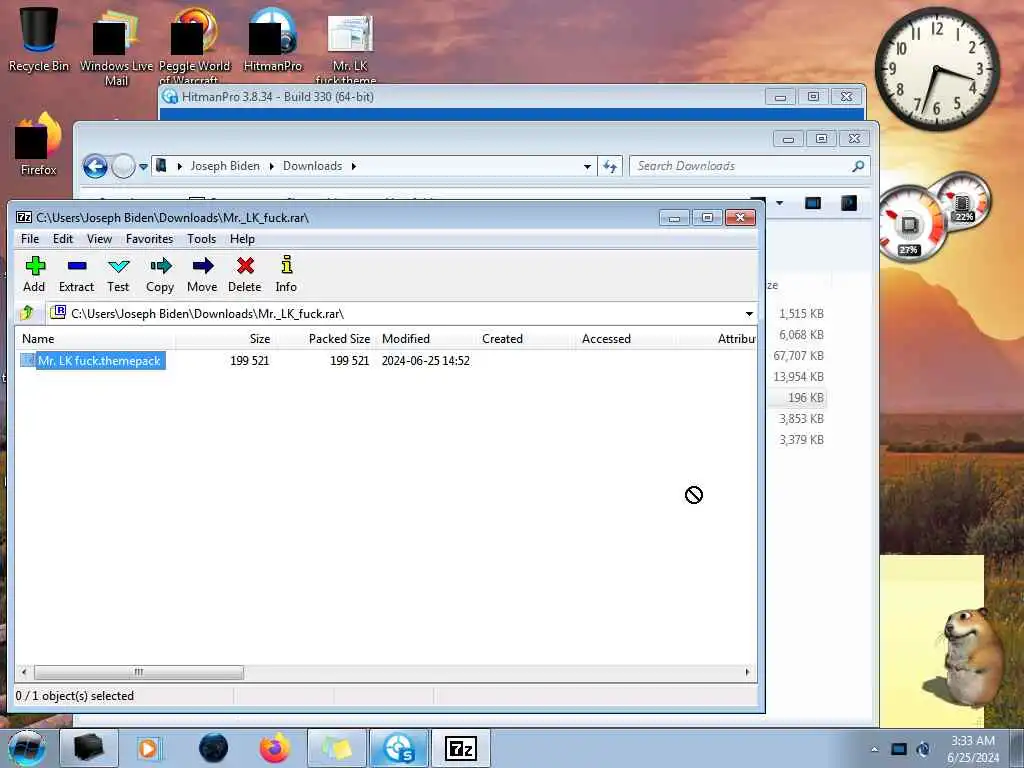
Task: Open Firefox desktop shortcut
Action: pos(39,144)
